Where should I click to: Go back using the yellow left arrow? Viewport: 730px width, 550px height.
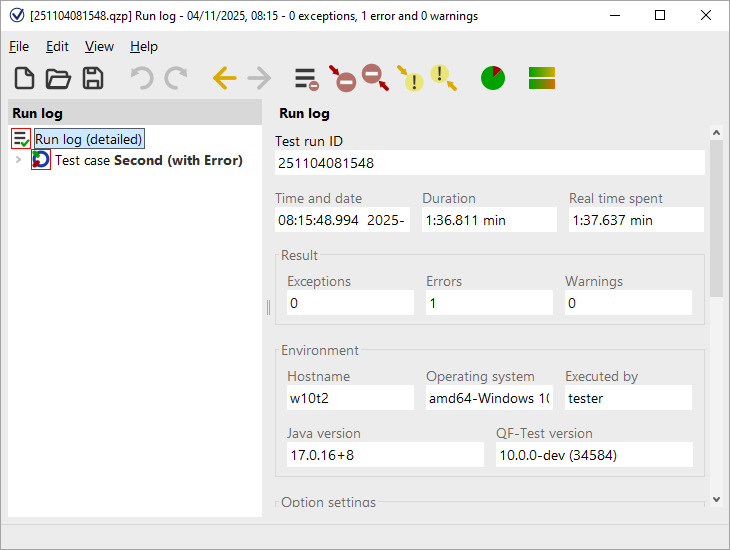[x=224, y=78]
